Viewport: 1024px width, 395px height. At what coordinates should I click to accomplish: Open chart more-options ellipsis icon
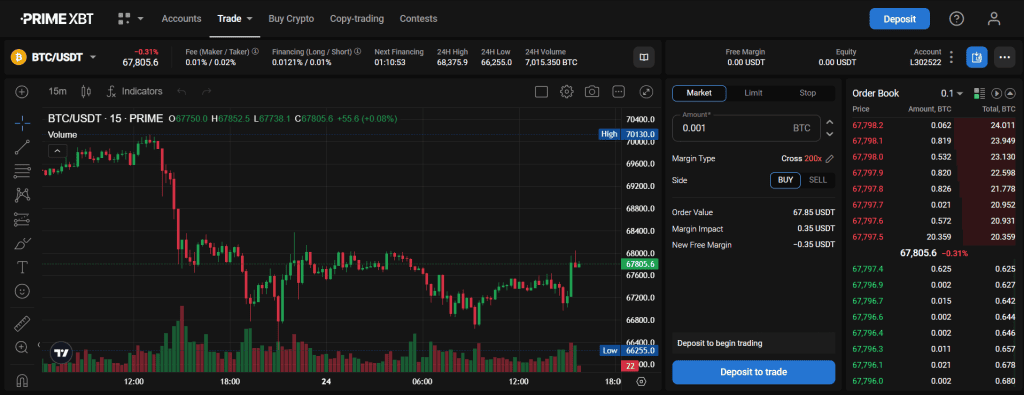(x=619, y=91)
